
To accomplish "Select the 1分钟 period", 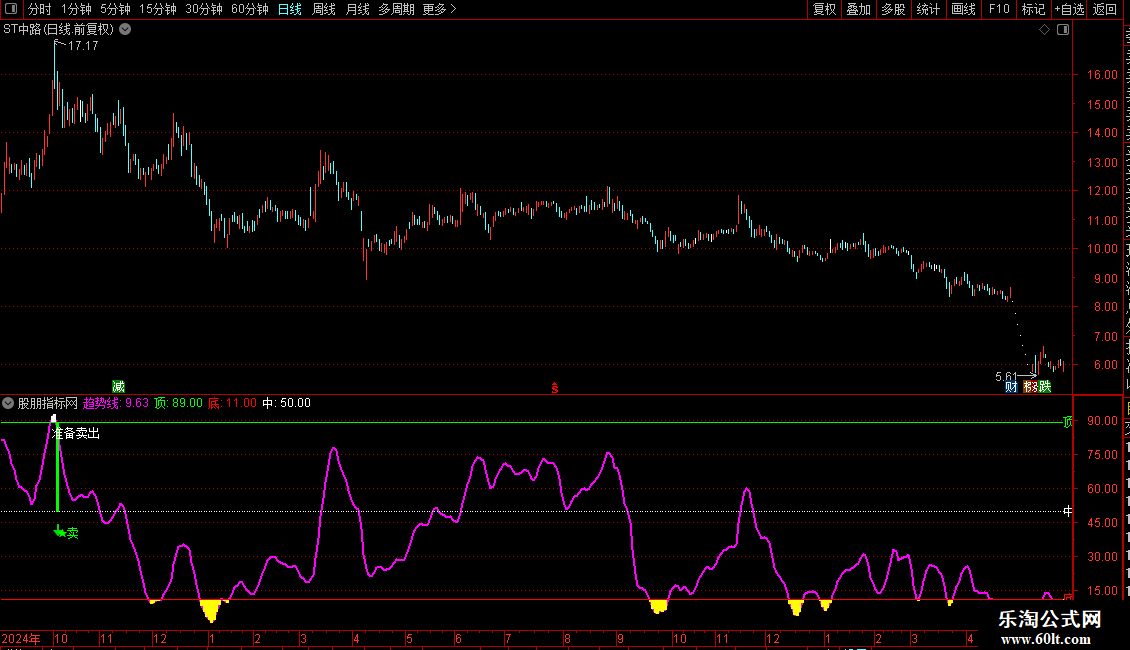I will (x=76, y=9).
